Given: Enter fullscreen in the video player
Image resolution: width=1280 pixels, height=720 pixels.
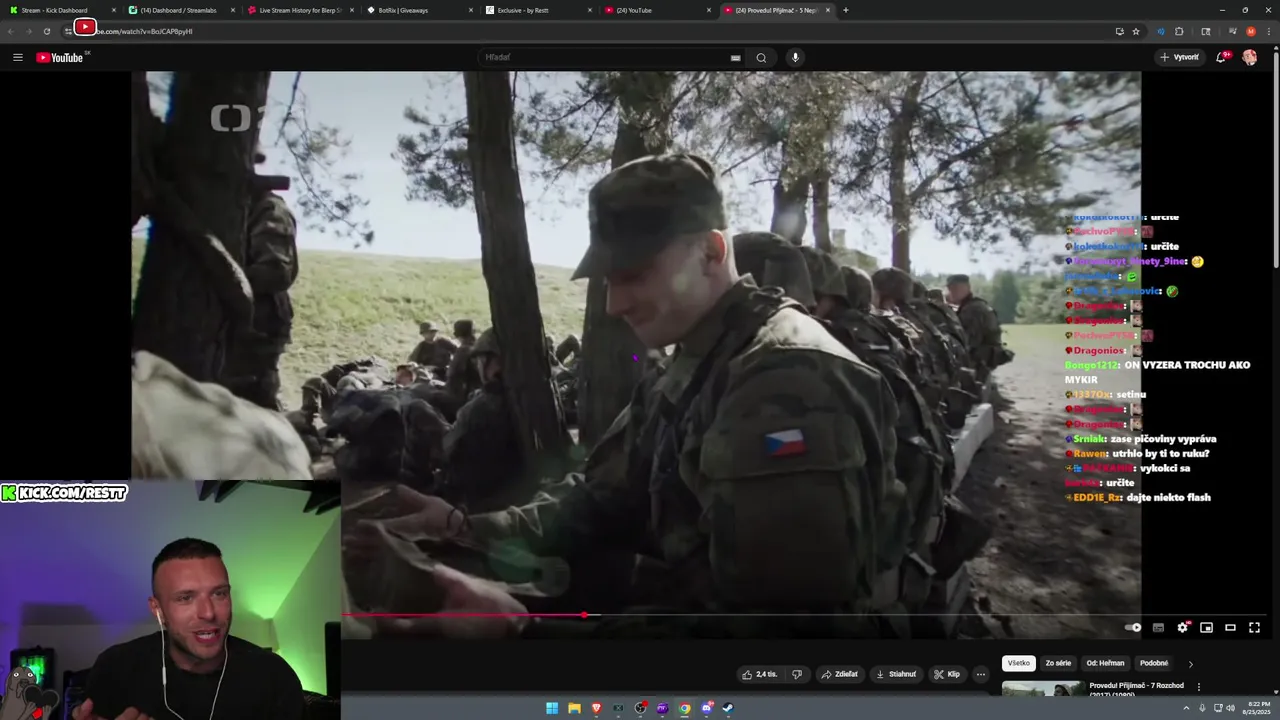Looking at the screenshot, I should pos(1254,627).
